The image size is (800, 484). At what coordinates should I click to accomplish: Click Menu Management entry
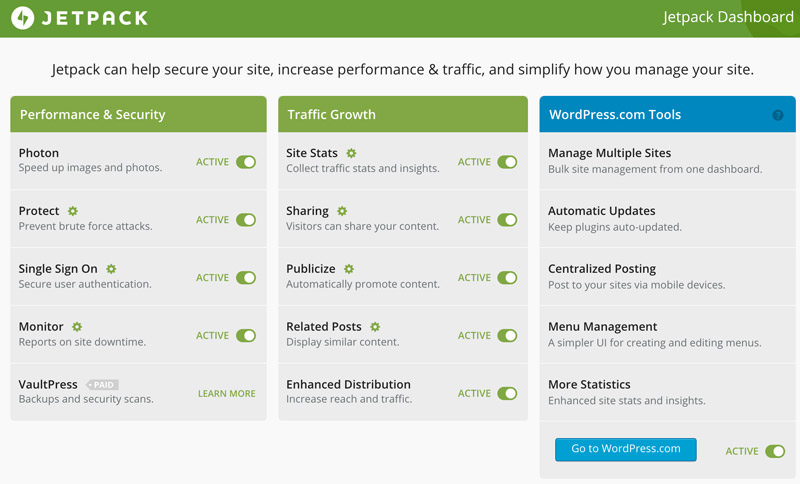point(603,326)
